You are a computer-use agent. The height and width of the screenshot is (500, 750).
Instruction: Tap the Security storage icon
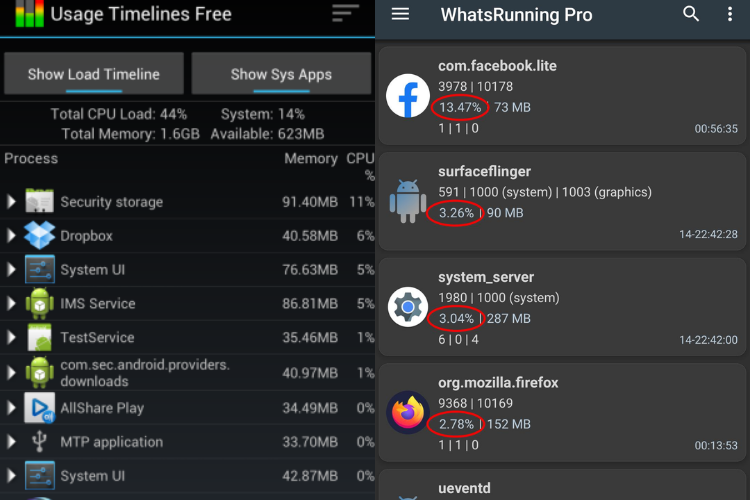(x=39, y=201)
